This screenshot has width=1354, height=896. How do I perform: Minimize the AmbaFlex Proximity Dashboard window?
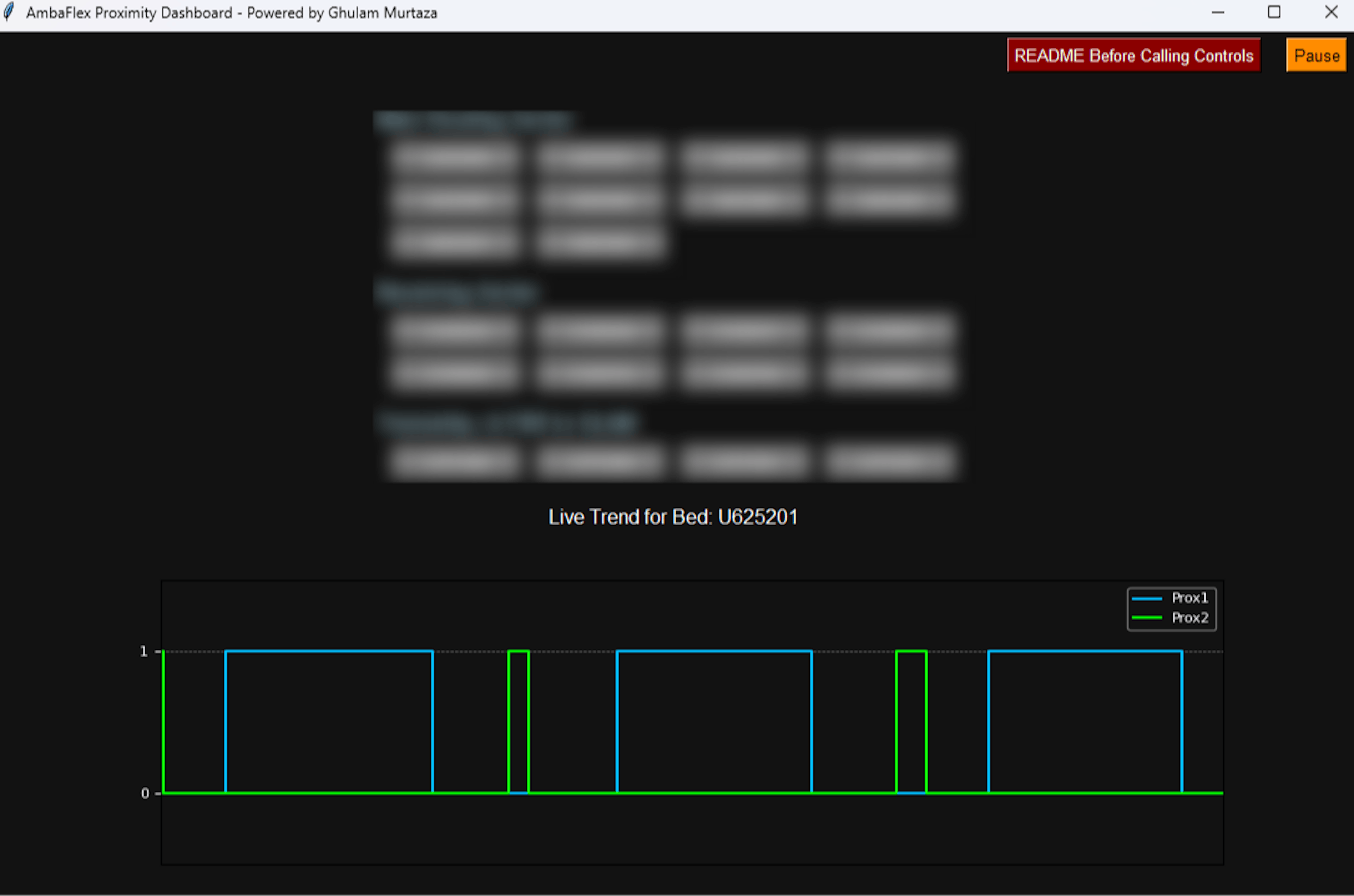click(x=1218, y=12)
